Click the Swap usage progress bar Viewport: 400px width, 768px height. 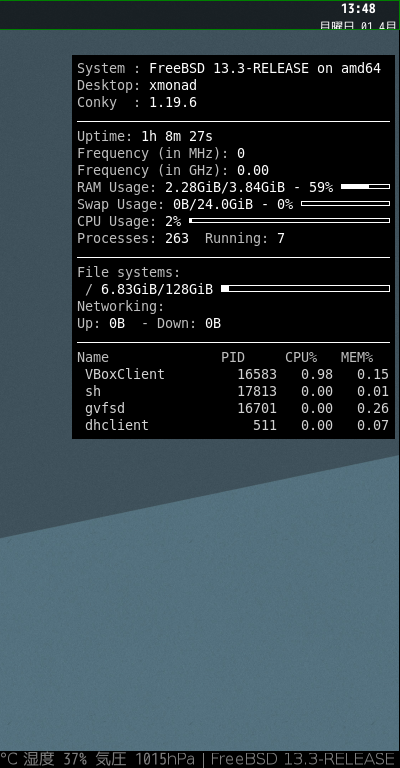pyautogui.click(x=346, y=203)
